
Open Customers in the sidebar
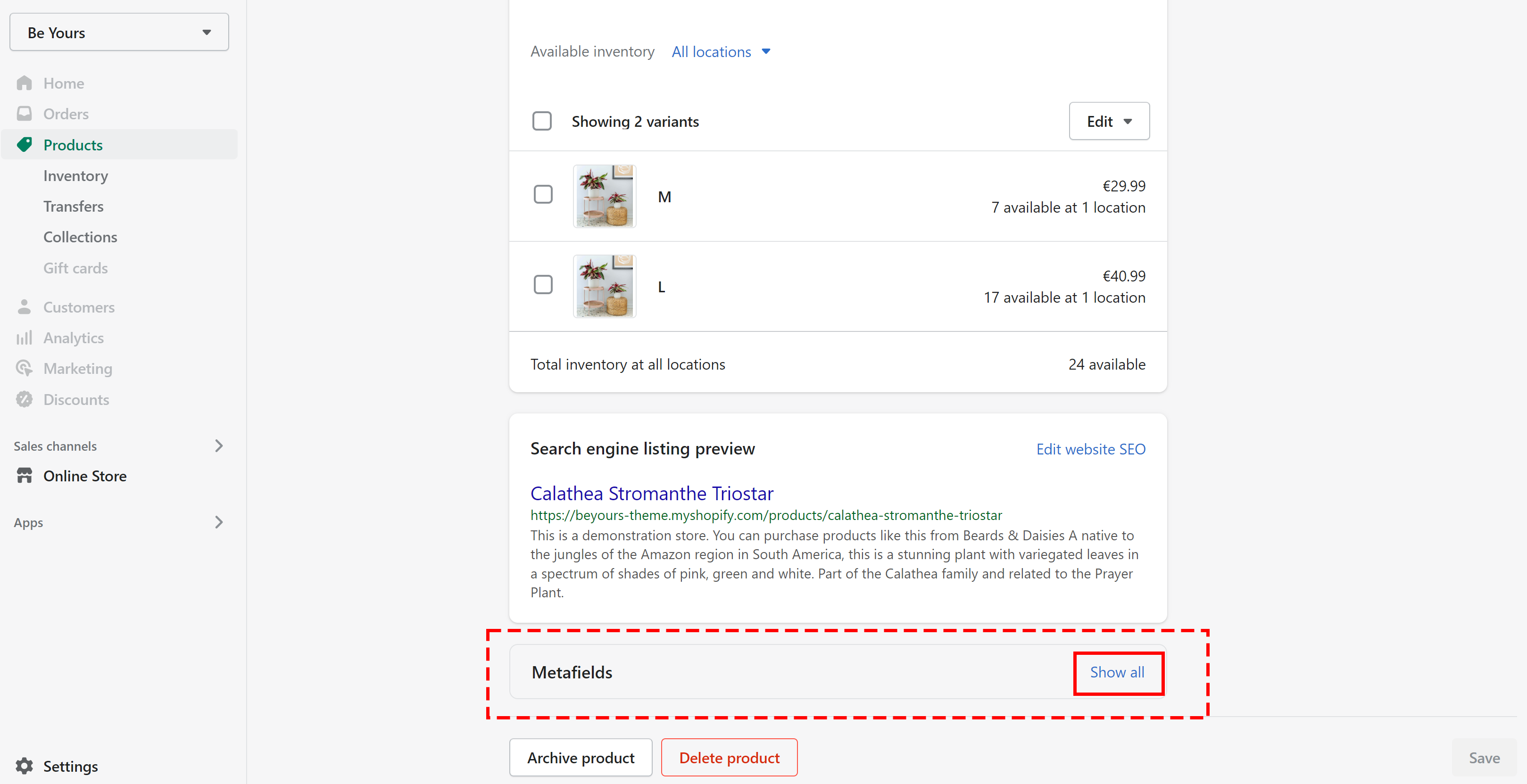tap(79, 307)
